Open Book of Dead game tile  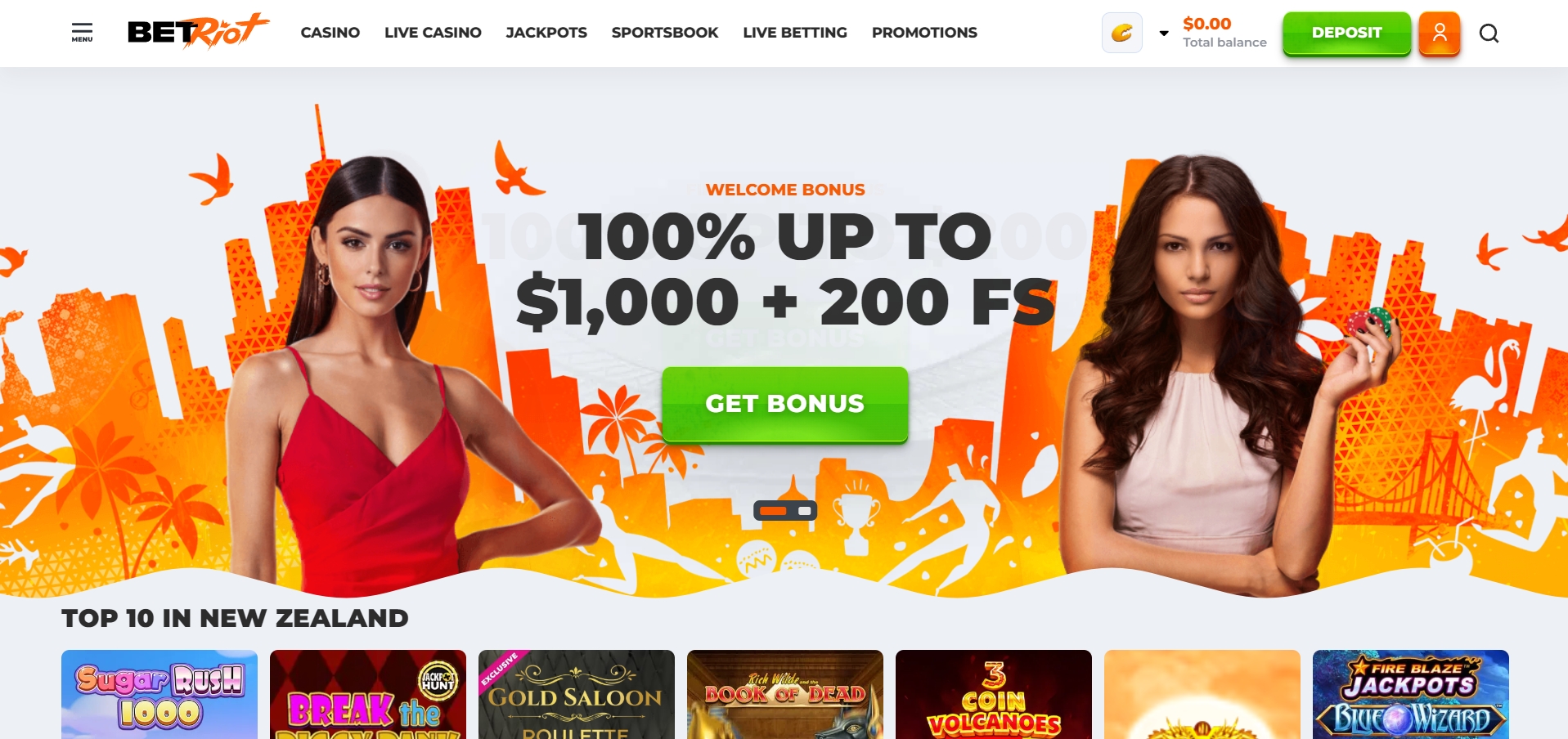pyautogui.click(x=785, y=694)
